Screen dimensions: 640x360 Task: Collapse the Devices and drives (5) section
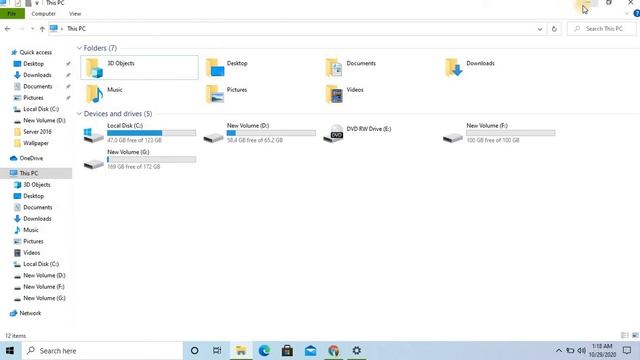[x=79, y=114]
